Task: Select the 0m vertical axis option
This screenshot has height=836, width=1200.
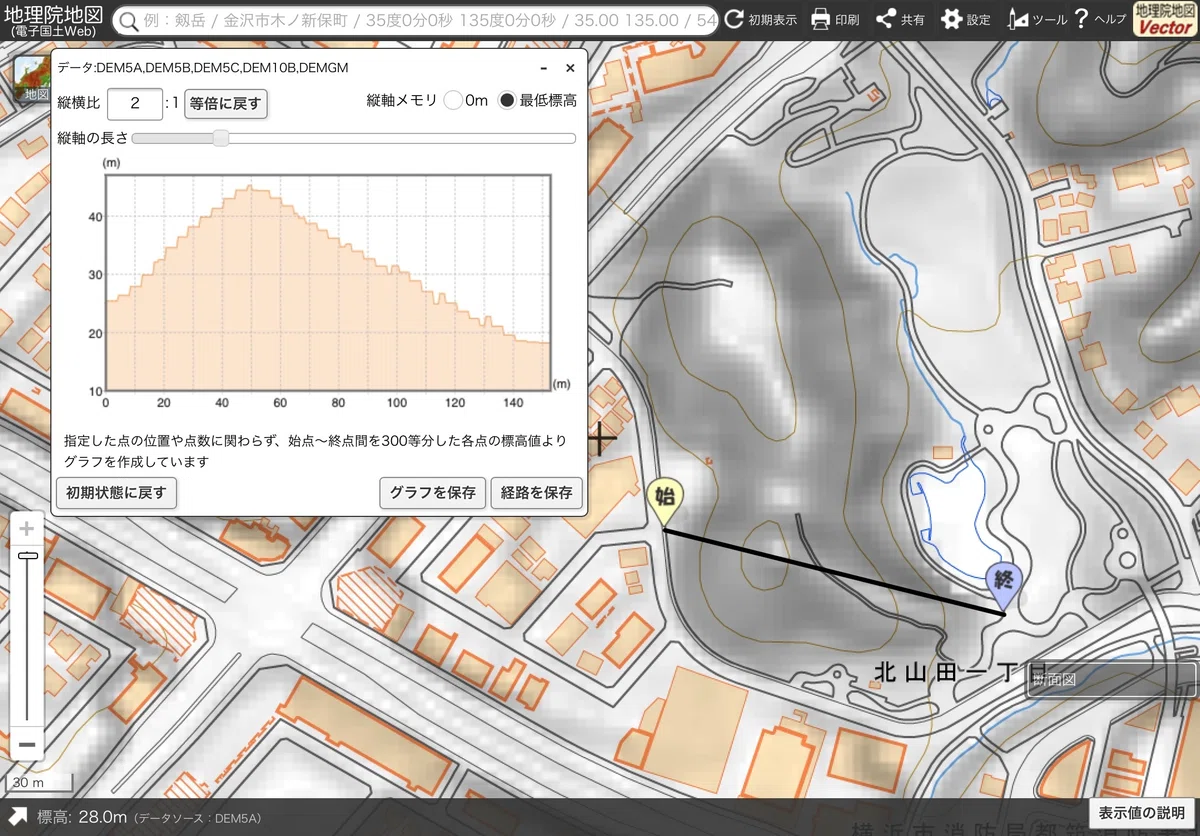Action: coord(453,100)
